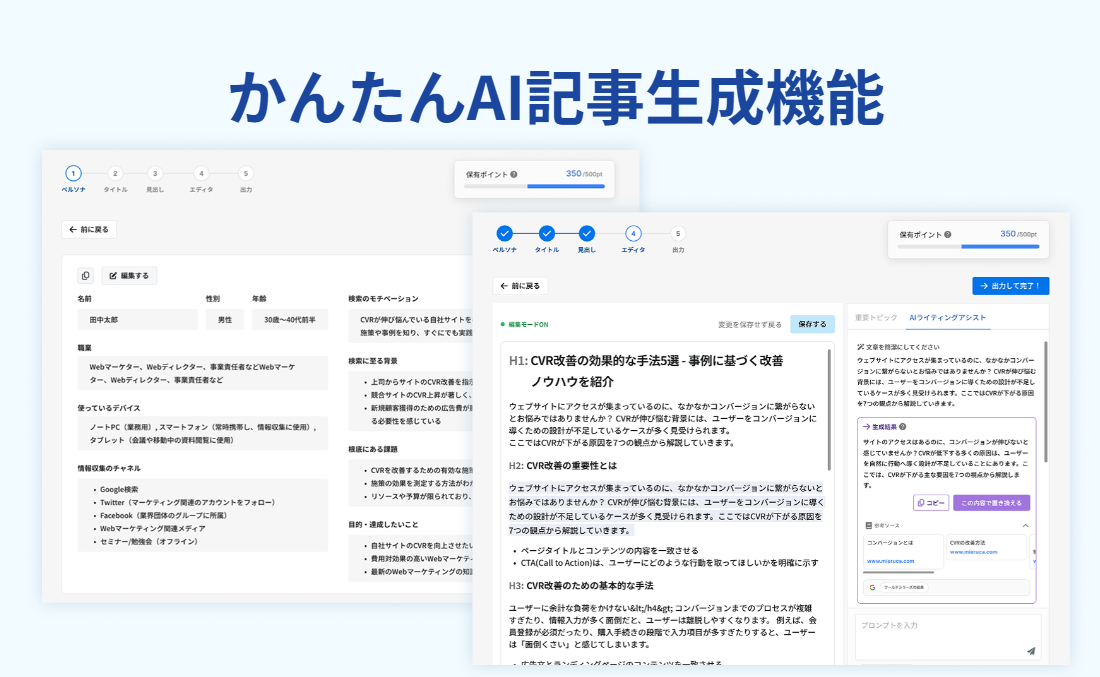Screen dimensions: 1100x677
Task: Click the AI assistant panel vertical scrollbar
Action: (x=1045, y=401)
